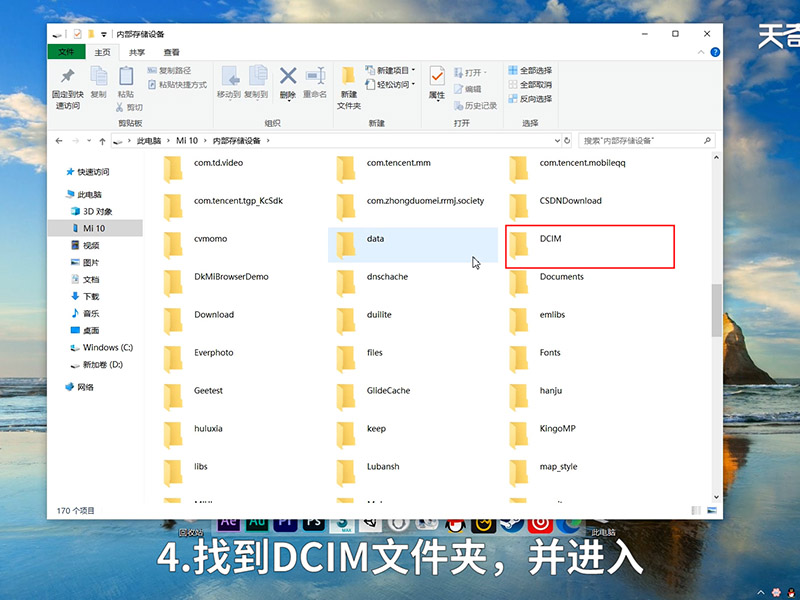
Task: Open the File (文件) tab
Action: coord(66,52)
